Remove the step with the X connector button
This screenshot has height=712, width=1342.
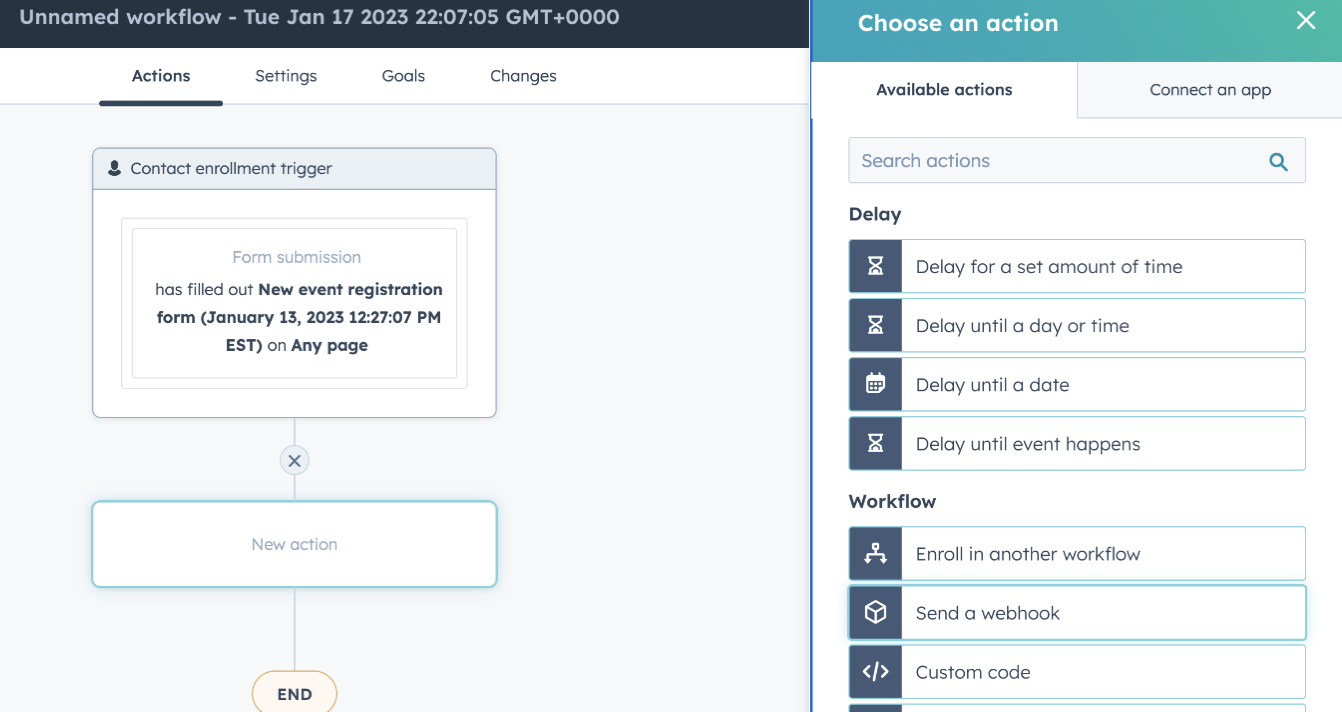[x=294, y=460]
